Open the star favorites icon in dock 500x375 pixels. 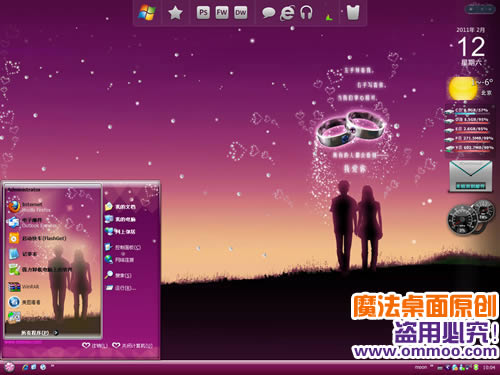click(175, 13)
